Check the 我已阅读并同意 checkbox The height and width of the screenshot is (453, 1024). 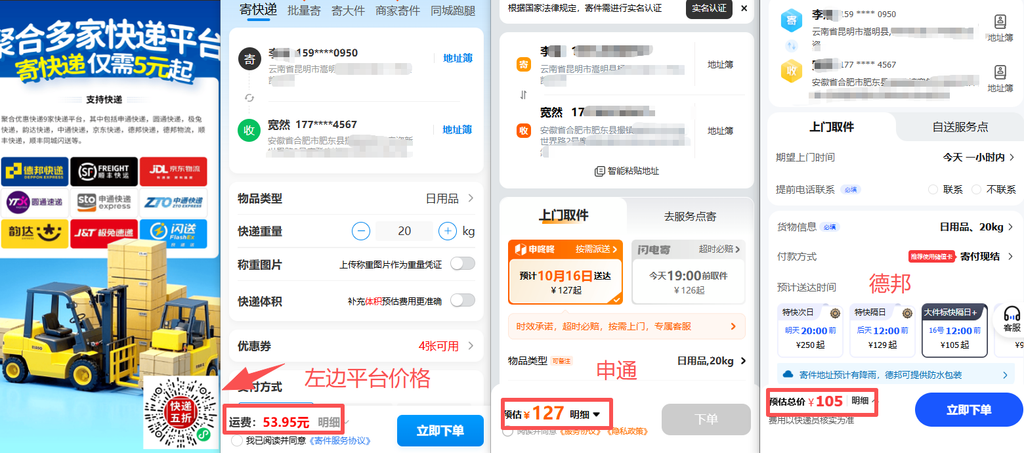[x=236, y=441]
